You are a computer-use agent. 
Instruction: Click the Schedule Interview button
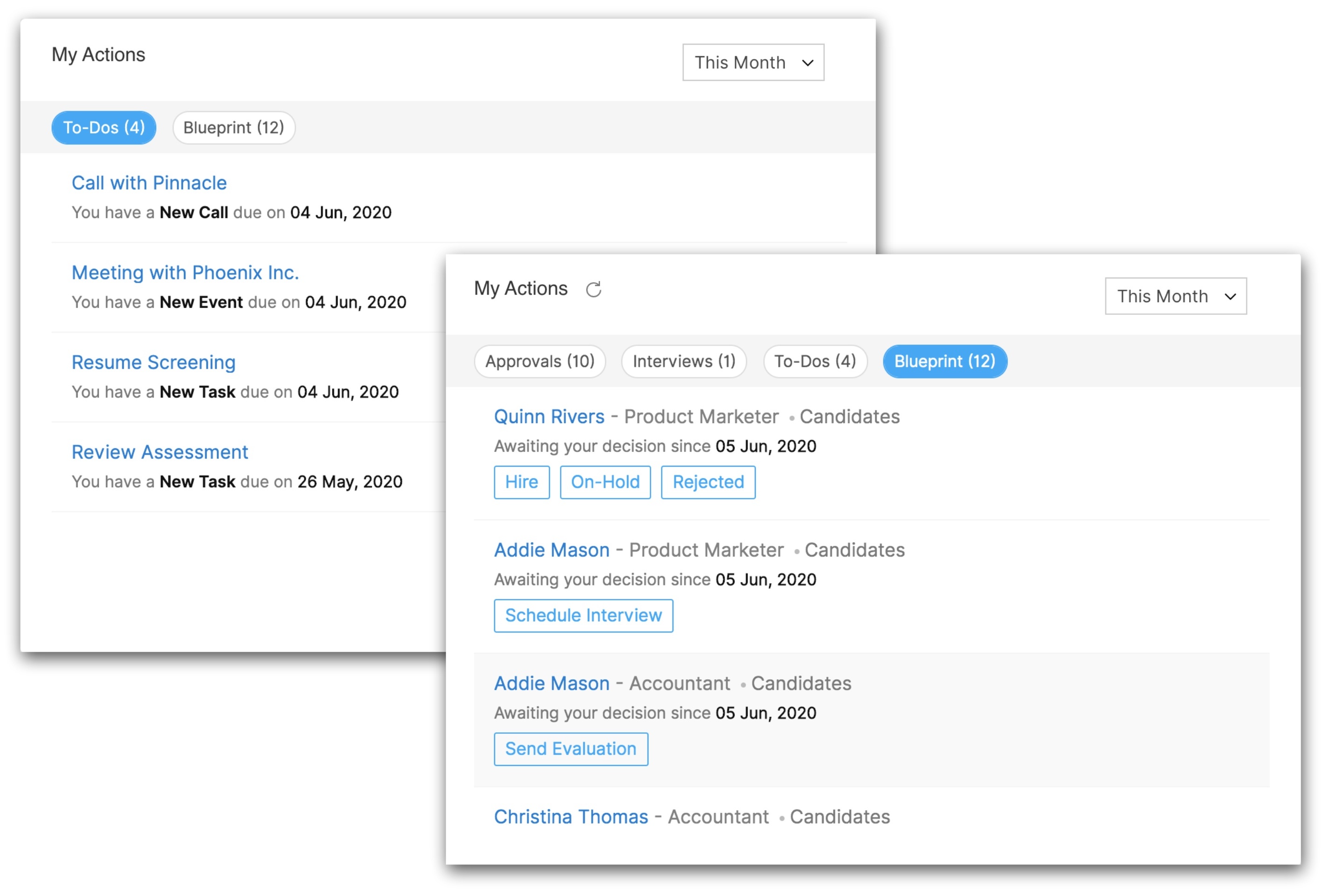(583, 616)
